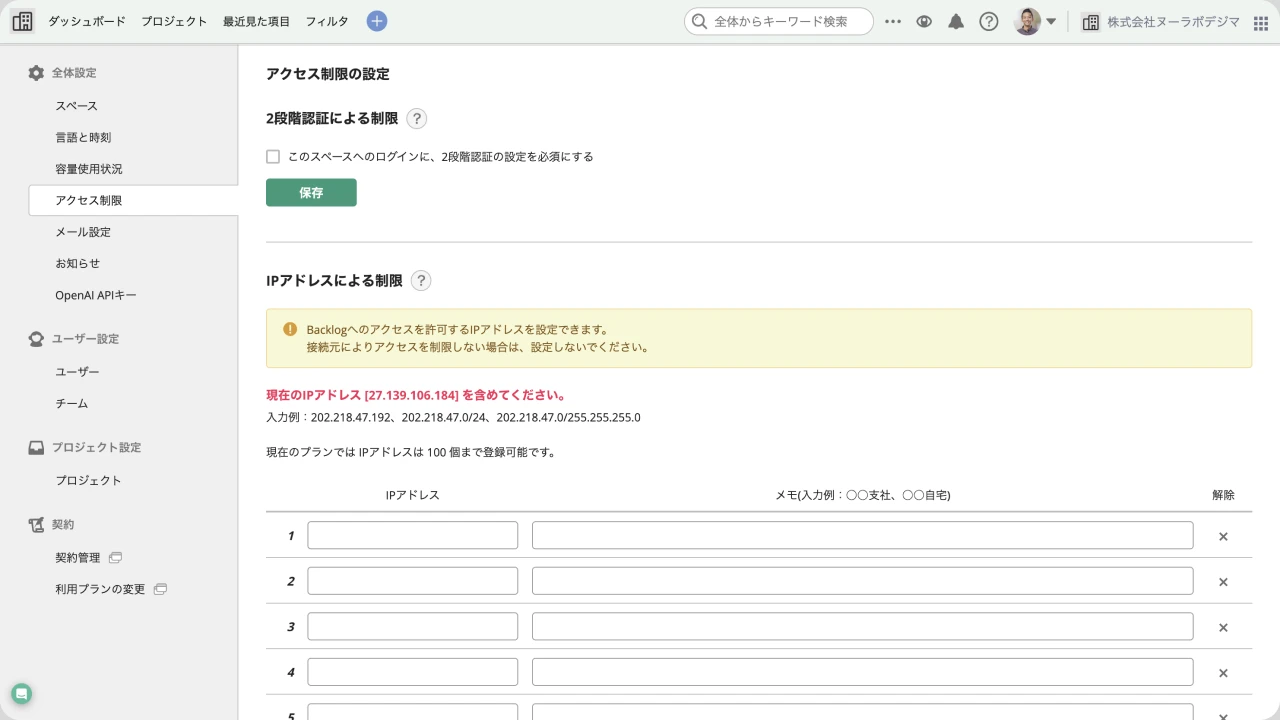
Task: Open the green chat widget icon
Action: pyautogui.click(x=21, y=693)
